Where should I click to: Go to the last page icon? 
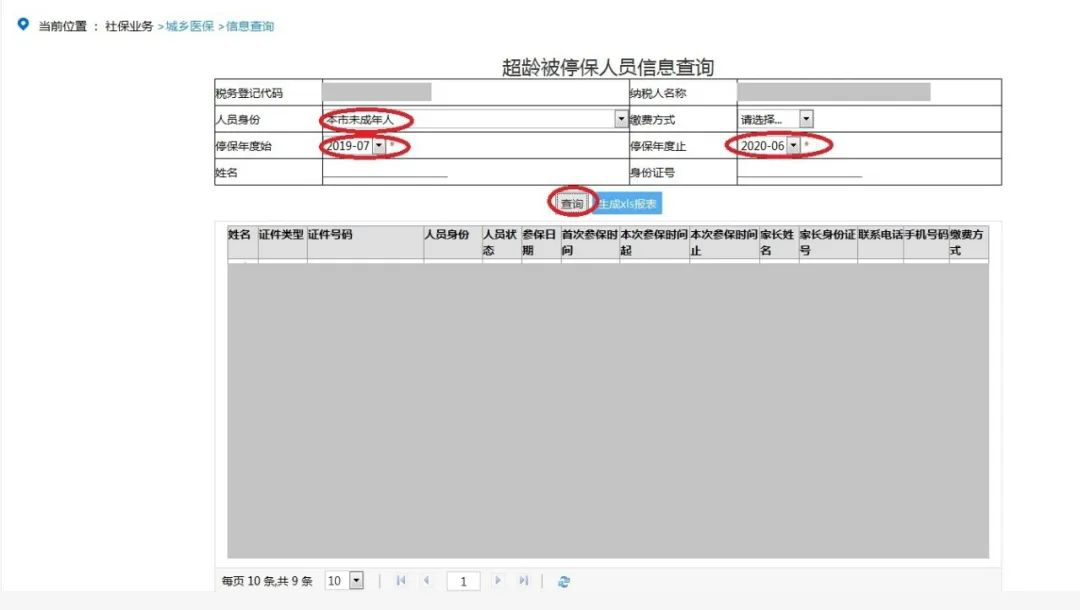click(524, 580)
